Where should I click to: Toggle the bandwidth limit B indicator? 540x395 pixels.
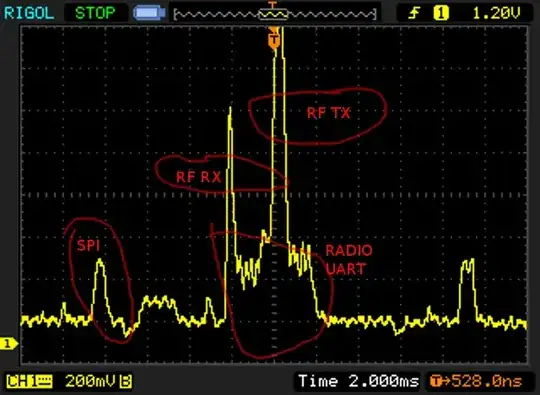[126, 381]
